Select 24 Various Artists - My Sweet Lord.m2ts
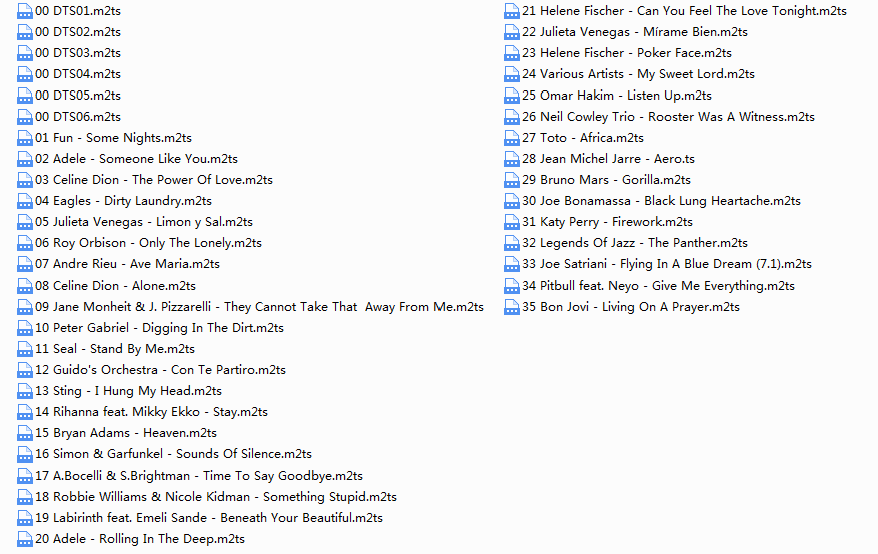The height and width of the screenshot is (554, 878). click(638, 74)
